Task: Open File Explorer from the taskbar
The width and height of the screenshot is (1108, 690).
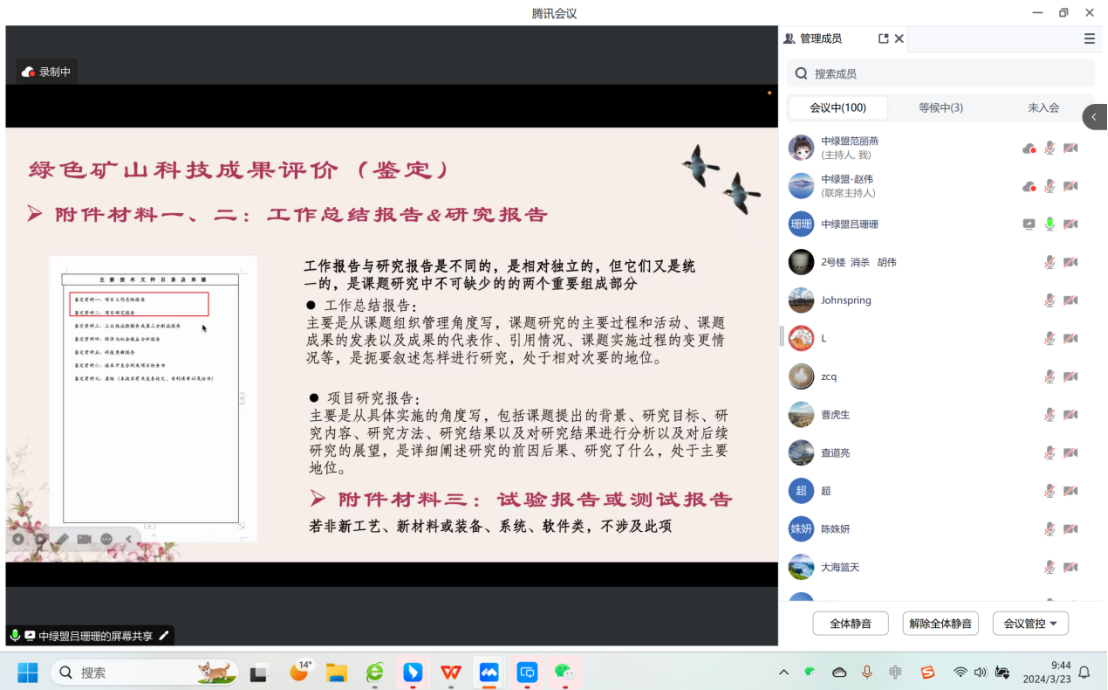Action: click(x=336, y=673)
